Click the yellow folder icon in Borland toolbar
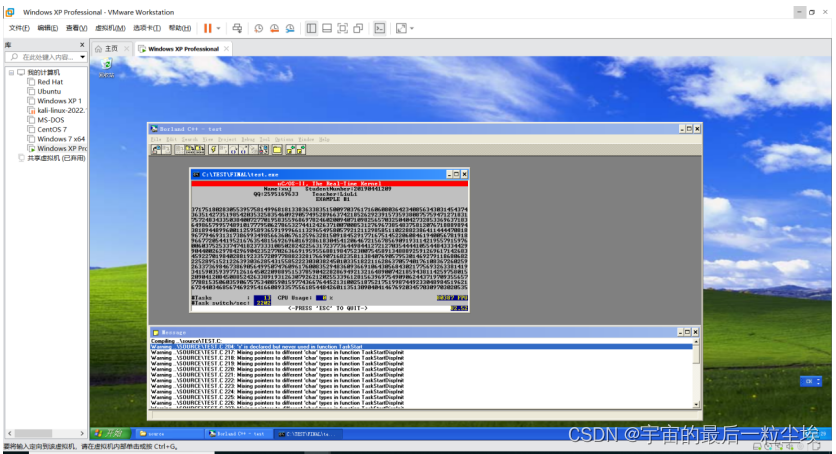Image resolution: width=836 pixels, height=454 pixels. pyautogui.click(x=277, y=150)
